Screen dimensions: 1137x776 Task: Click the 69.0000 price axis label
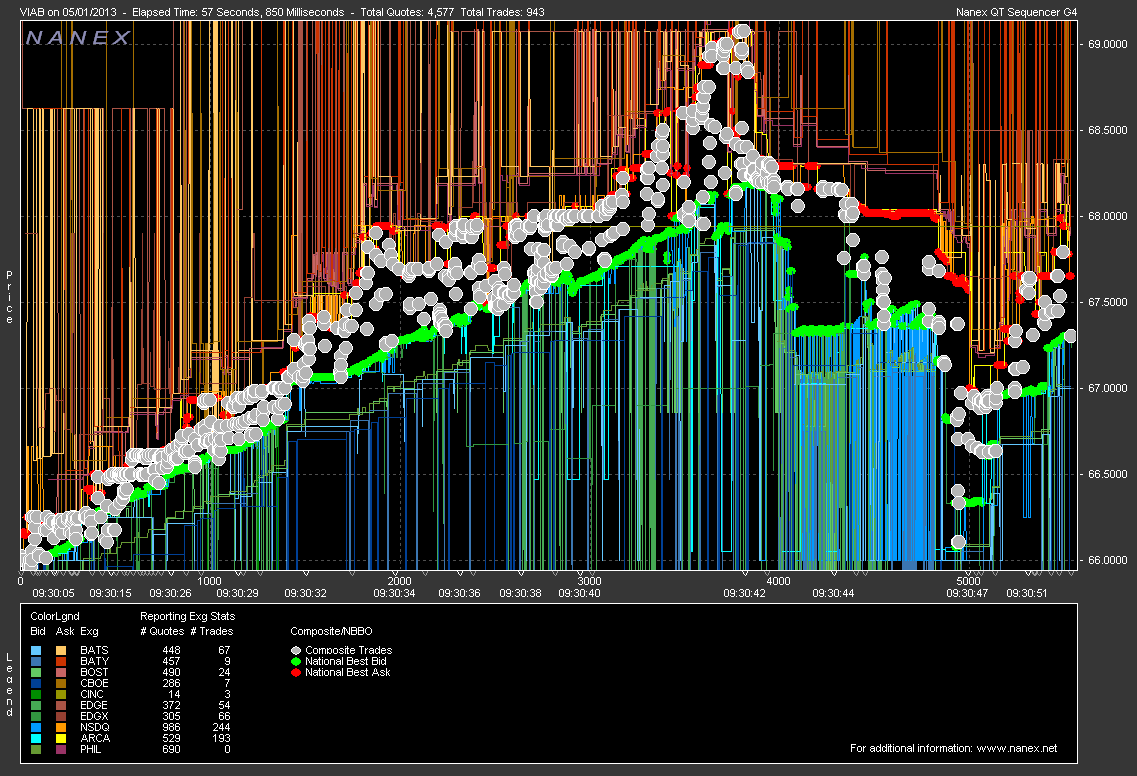pyautogui.click(x=1107, y=44)
